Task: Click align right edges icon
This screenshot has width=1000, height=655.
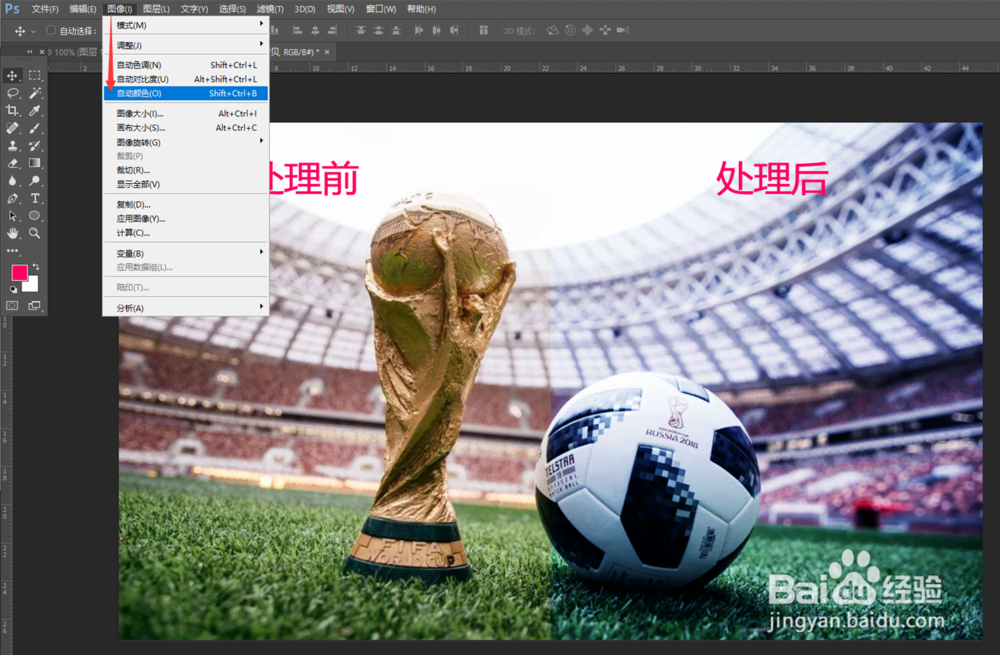Action: coord(332,30)
